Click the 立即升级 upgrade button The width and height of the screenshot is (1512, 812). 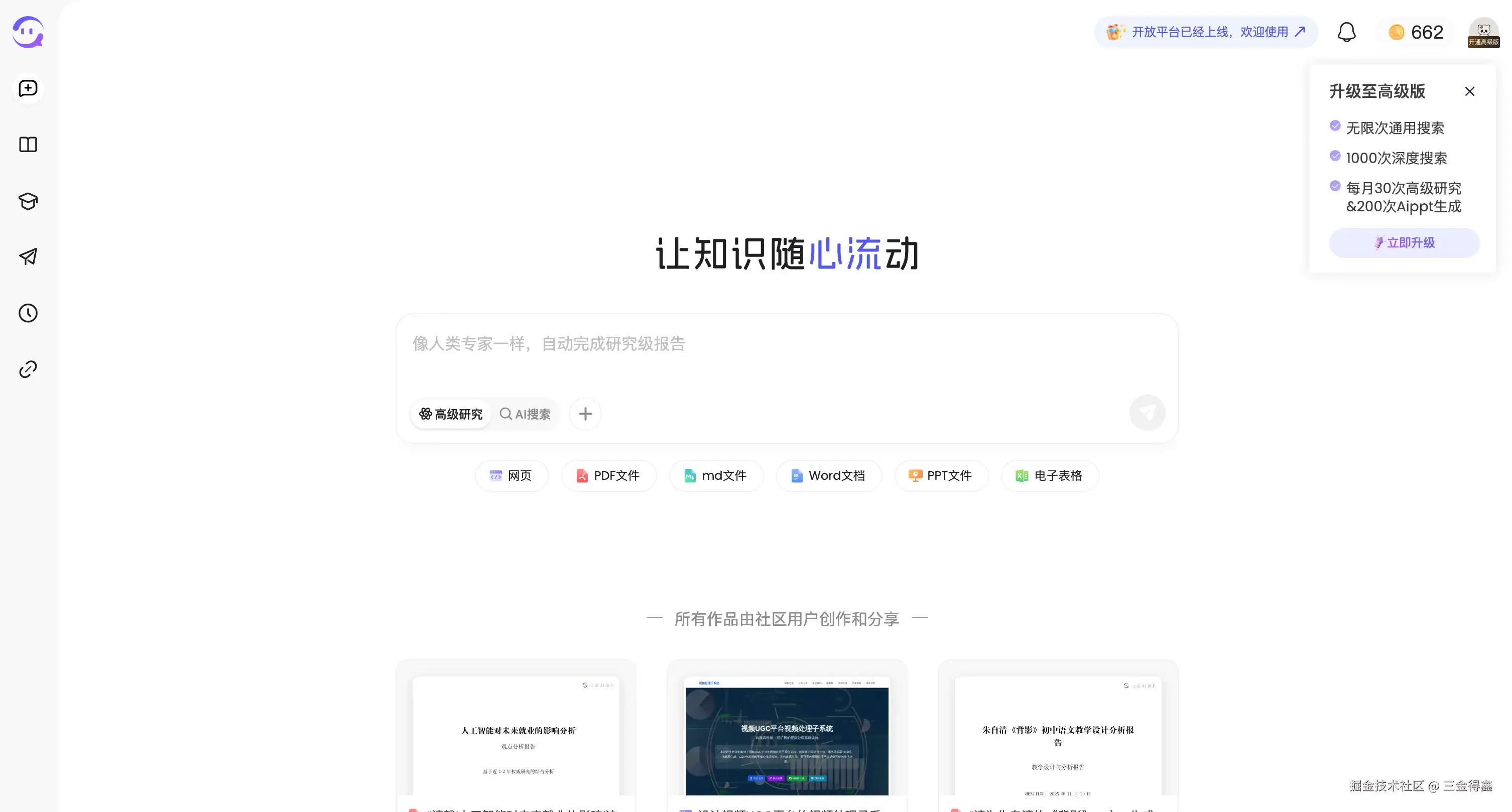[1404, 243]
